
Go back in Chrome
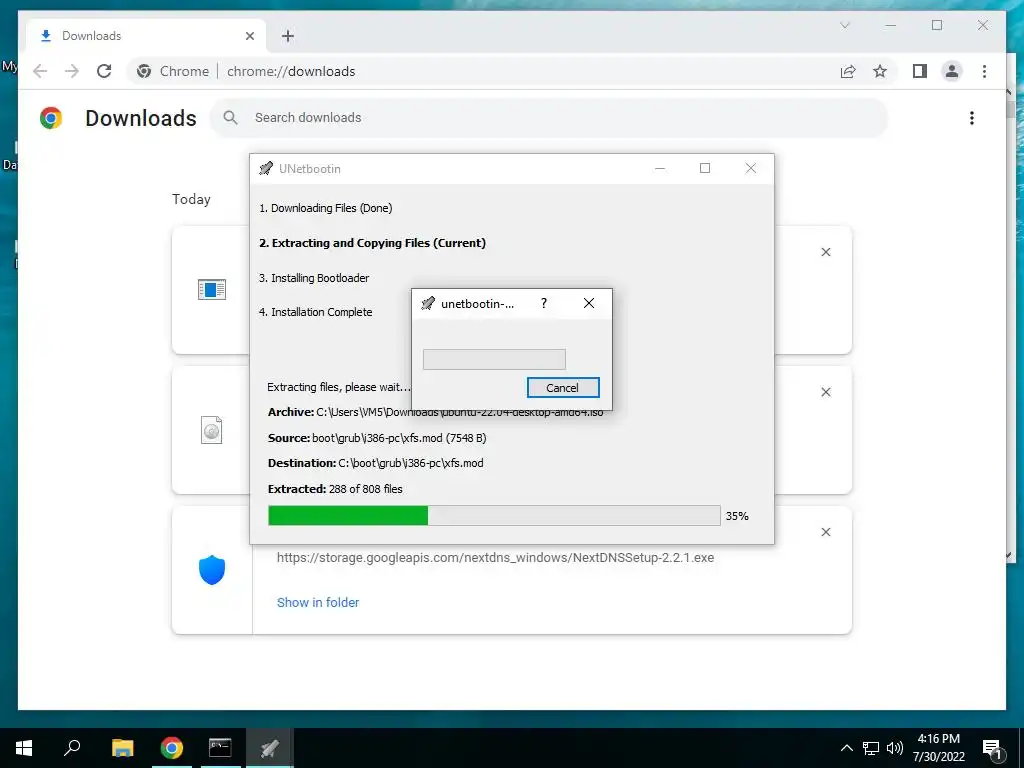coord(40,71)
